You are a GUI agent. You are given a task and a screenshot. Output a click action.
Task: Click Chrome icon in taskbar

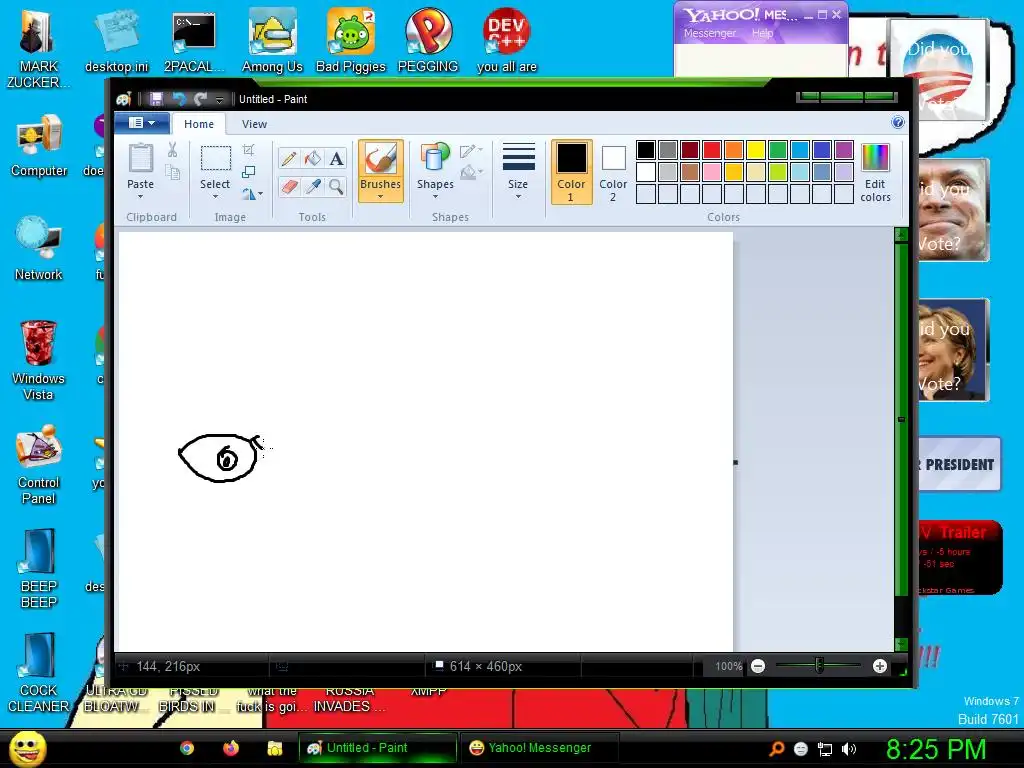click(187, 748)
